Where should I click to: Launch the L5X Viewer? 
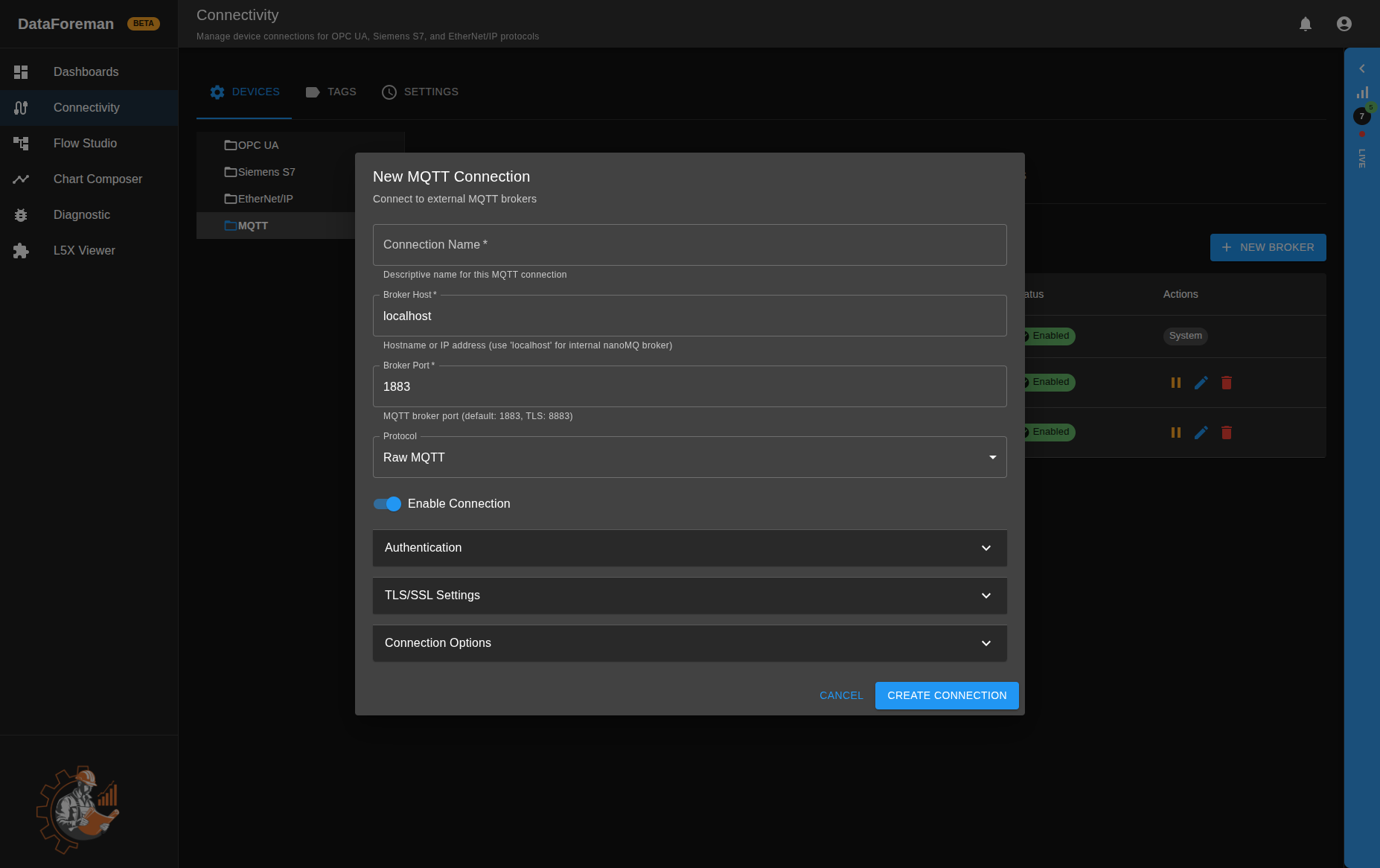pyautogui.click(x=84, y=250)
